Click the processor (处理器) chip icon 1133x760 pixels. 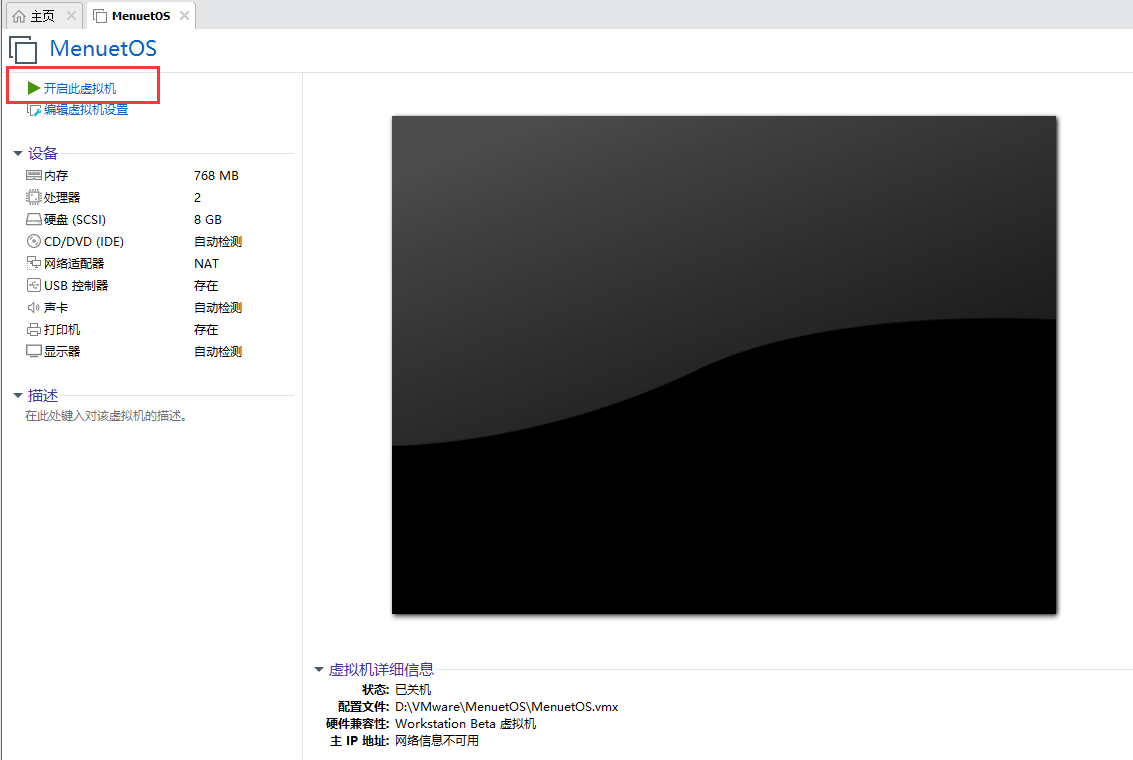pyautogui.click(x=34, y=198)
